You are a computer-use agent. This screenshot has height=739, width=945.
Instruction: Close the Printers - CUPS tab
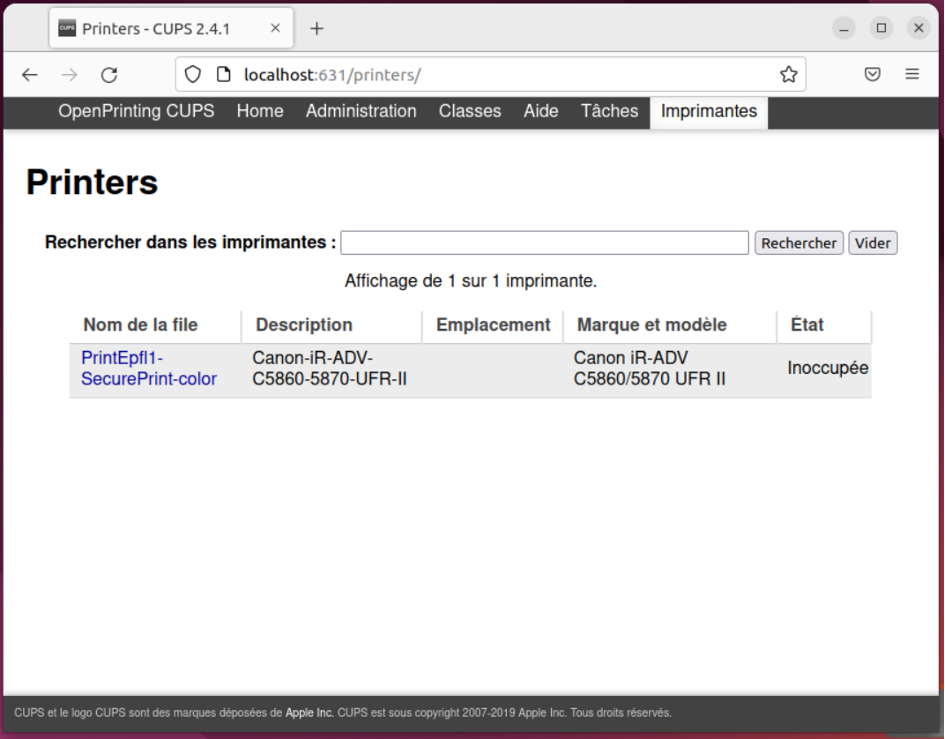[275, 28]
